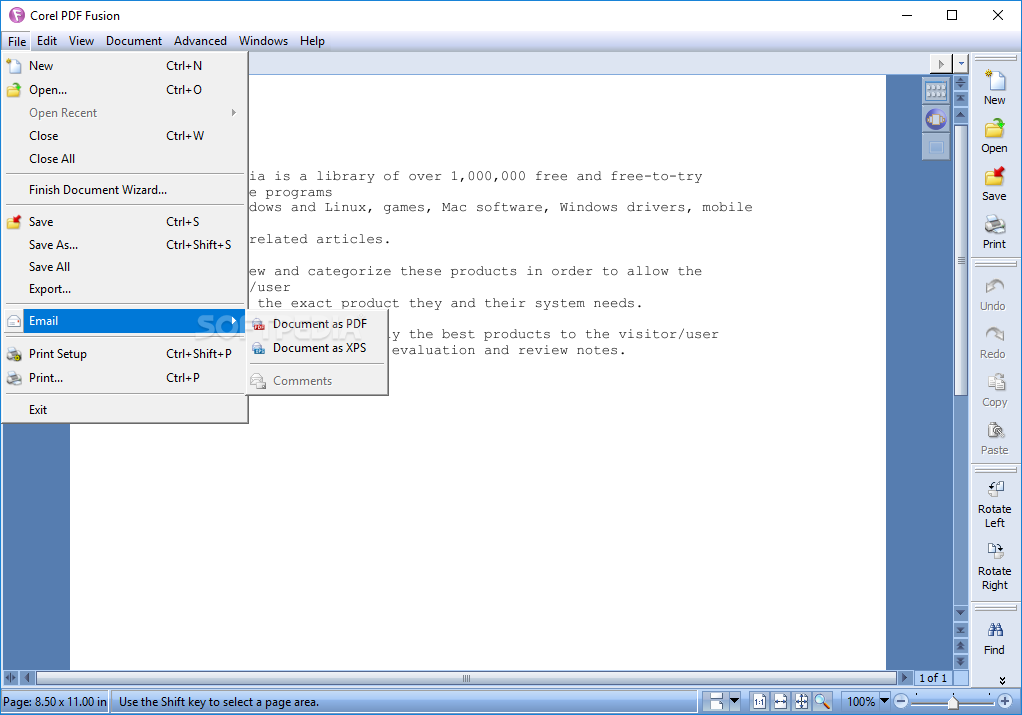Email the Document as PDF

317,324
